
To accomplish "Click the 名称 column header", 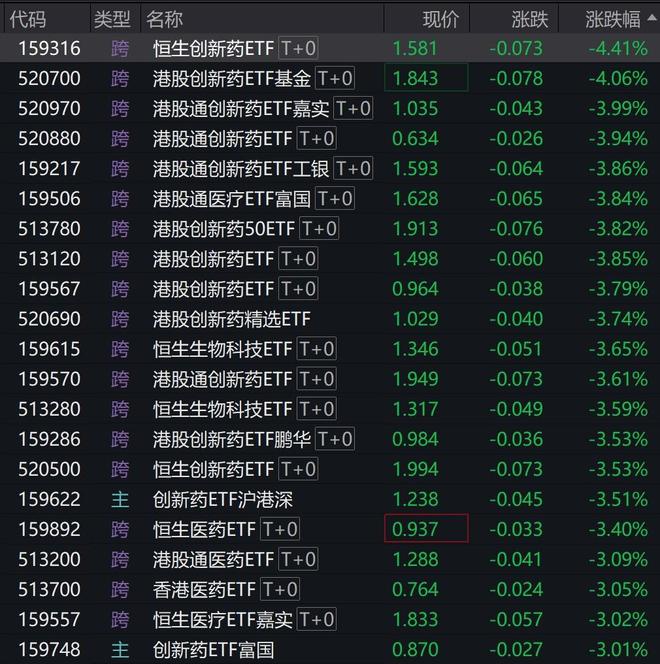I will tap(164, 19).
